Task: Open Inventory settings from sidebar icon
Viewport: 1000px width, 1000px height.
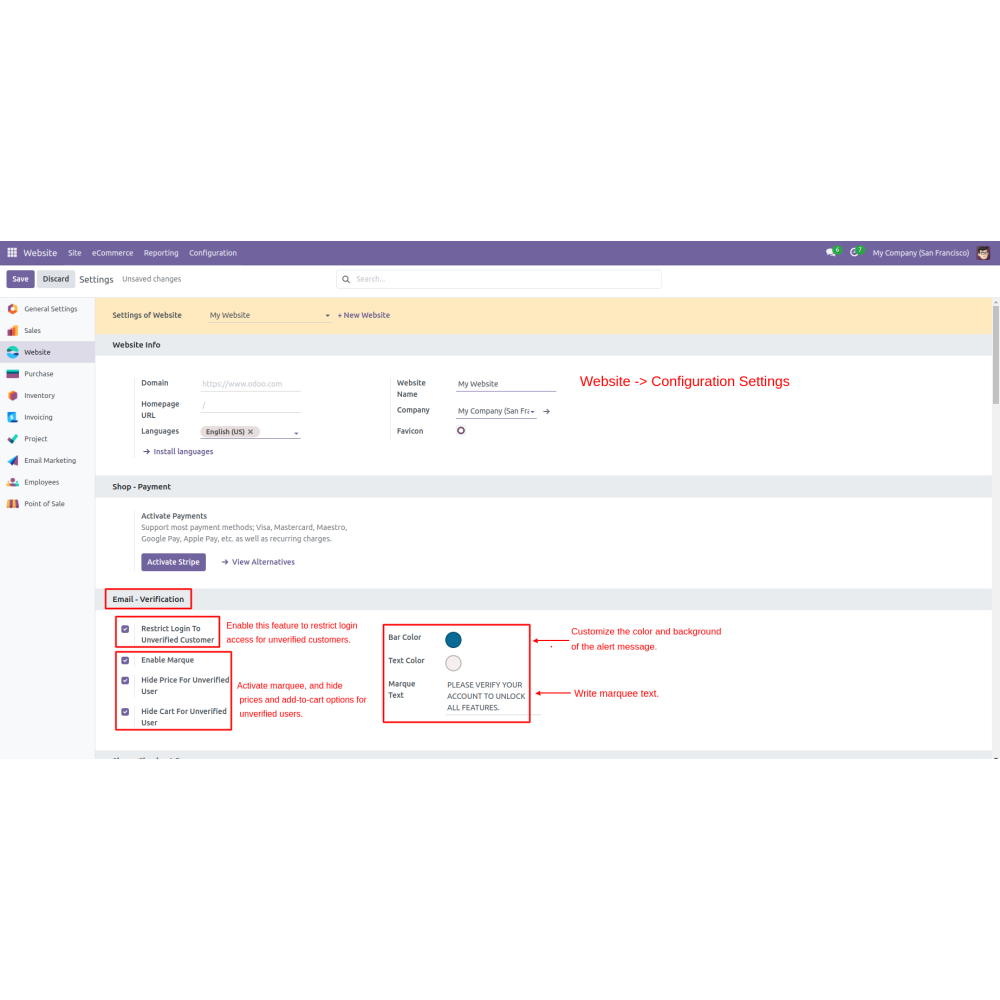Action: 13,396
